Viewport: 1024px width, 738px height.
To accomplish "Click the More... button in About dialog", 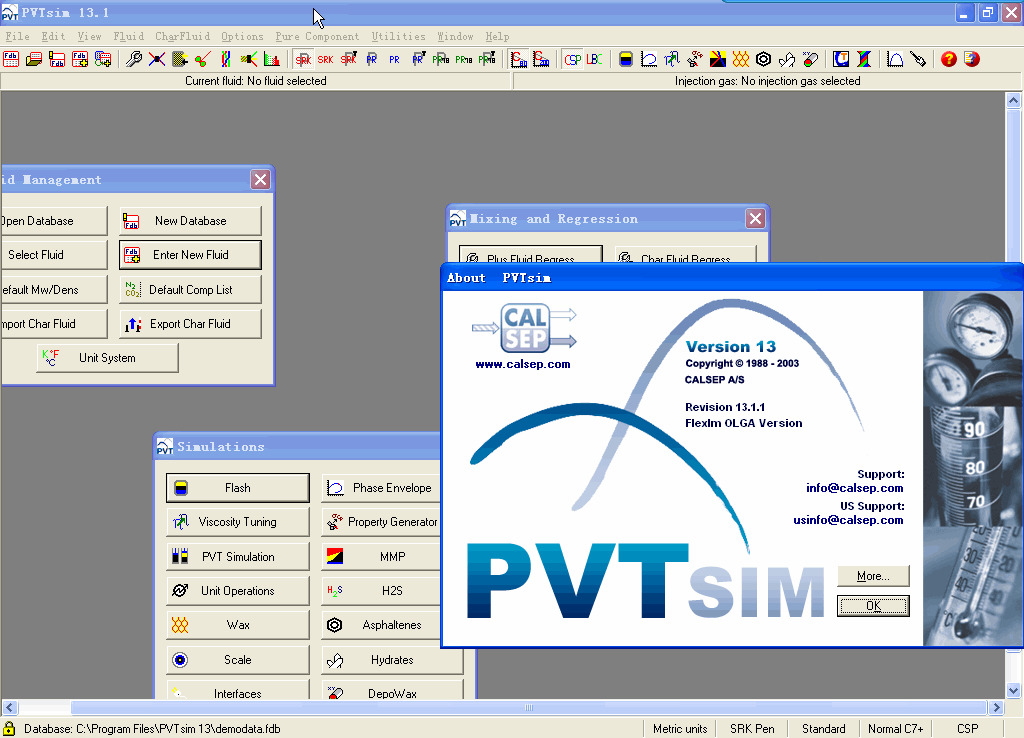I will pyautogui.click(x=873, y=576).
